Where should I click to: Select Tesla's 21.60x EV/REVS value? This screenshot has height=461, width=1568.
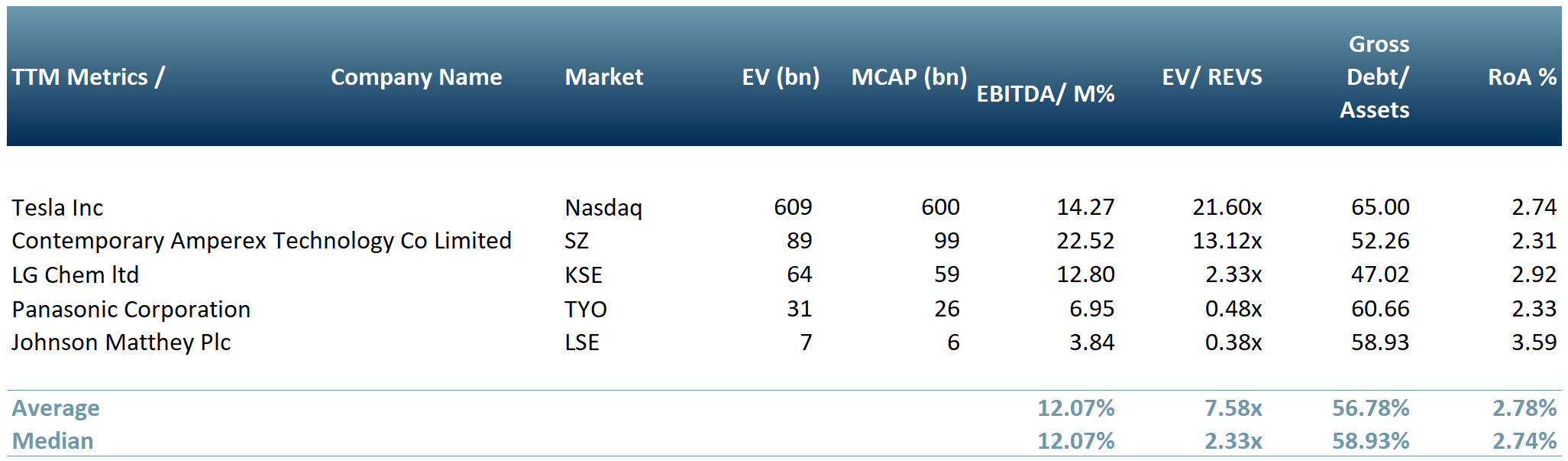coord(1227,207)
